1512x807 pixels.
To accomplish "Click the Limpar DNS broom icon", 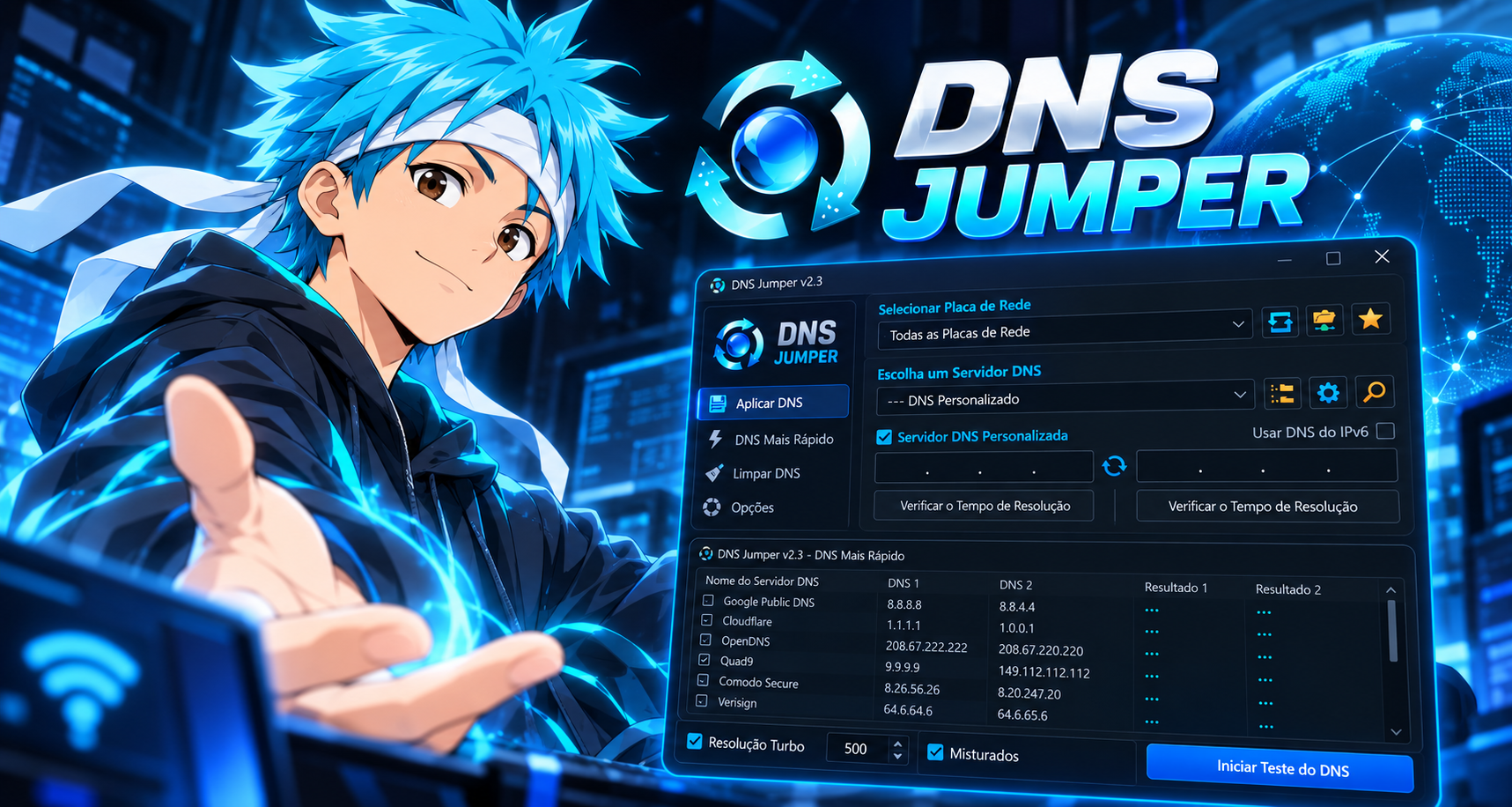I will pos(714,473).
